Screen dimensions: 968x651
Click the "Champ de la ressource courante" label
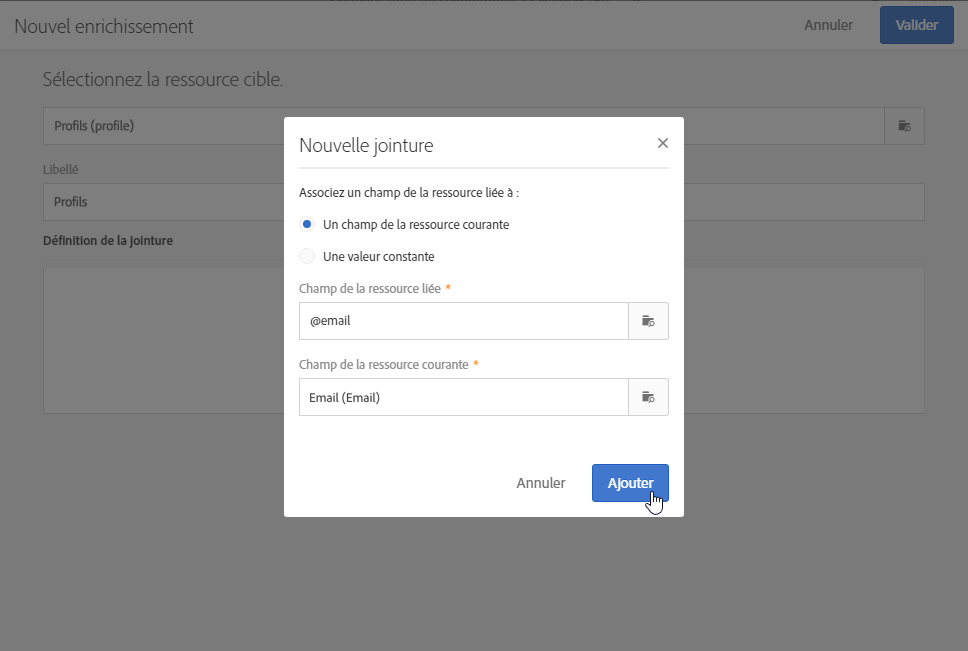click(x=383, y=365)
